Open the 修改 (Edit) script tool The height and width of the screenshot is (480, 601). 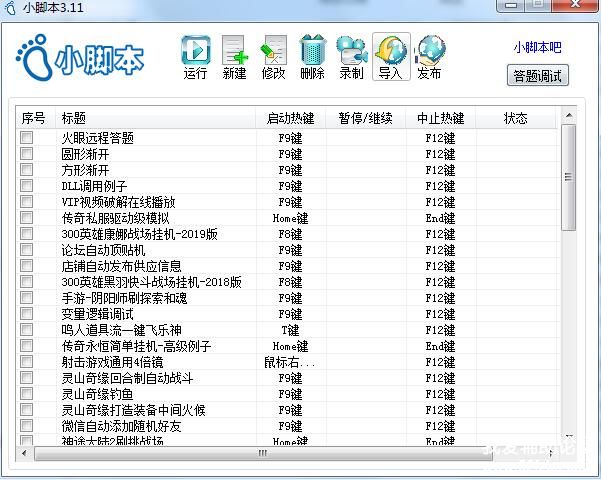pos(274,57)
